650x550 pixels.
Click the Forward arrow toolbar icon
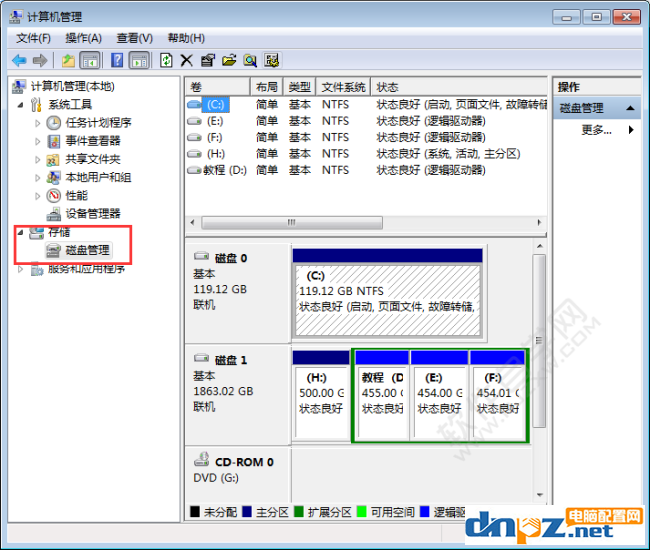40,61
